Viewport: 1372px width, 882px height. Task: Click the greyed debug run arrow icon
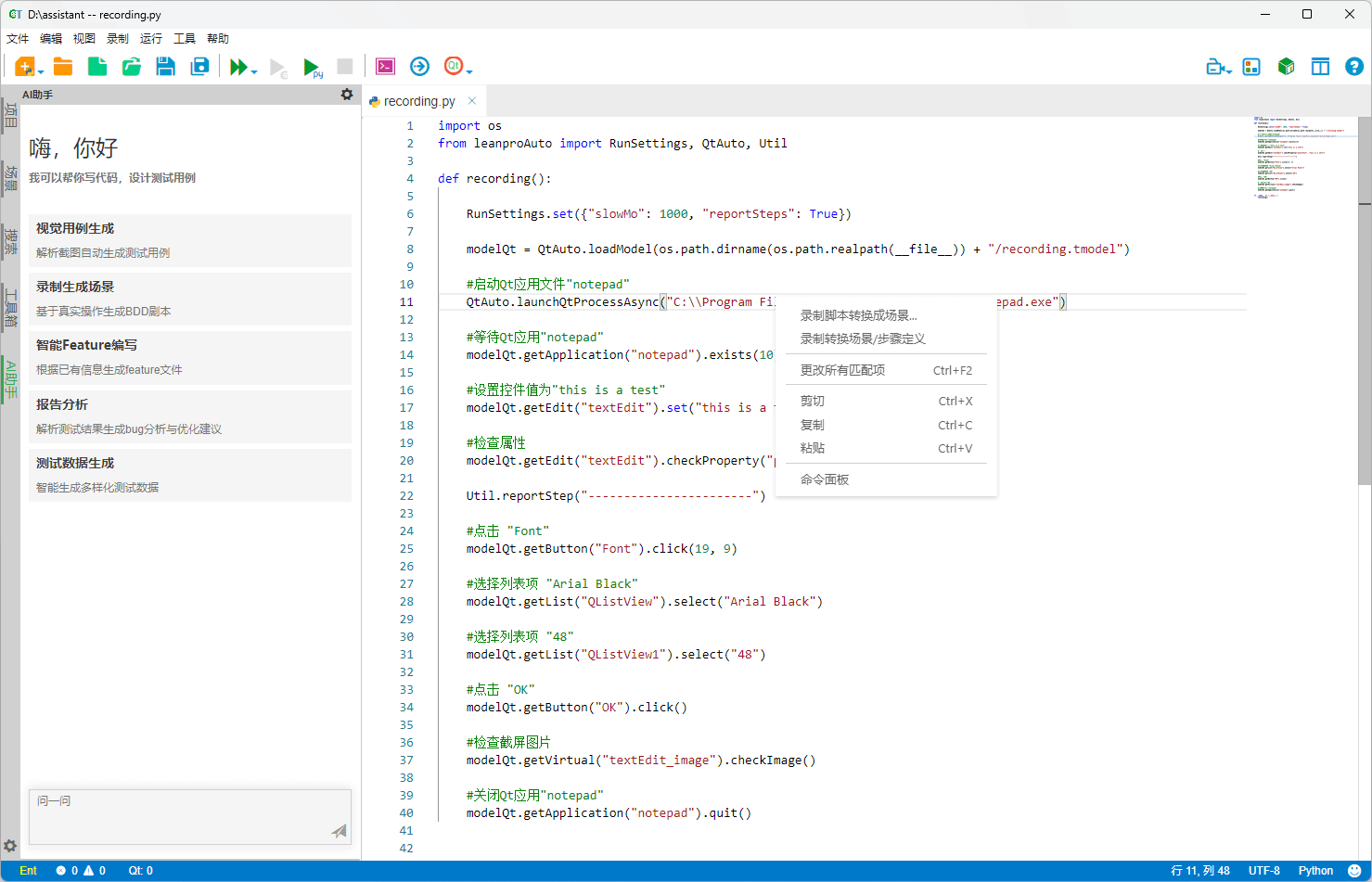(278, 67)
